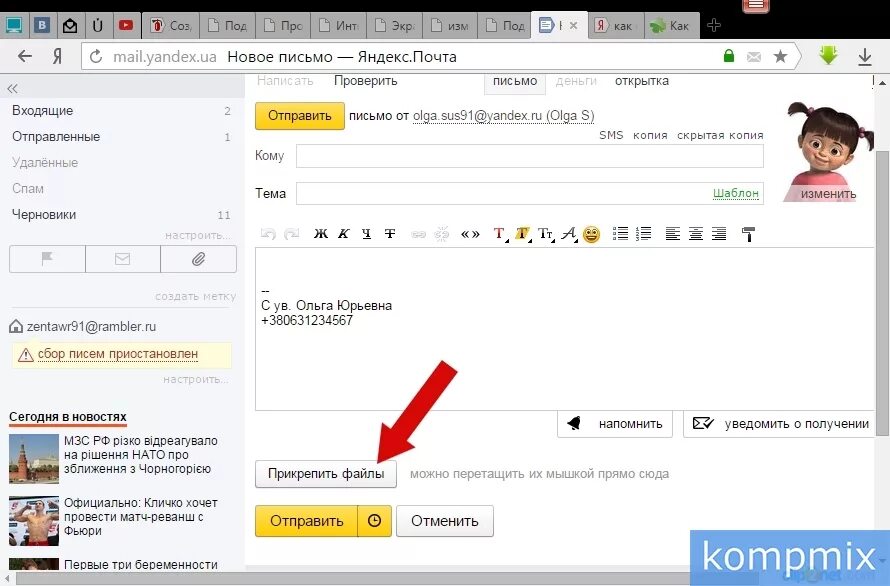Click the Bold (Ж) formatting icon

click(x=321, y=233)
